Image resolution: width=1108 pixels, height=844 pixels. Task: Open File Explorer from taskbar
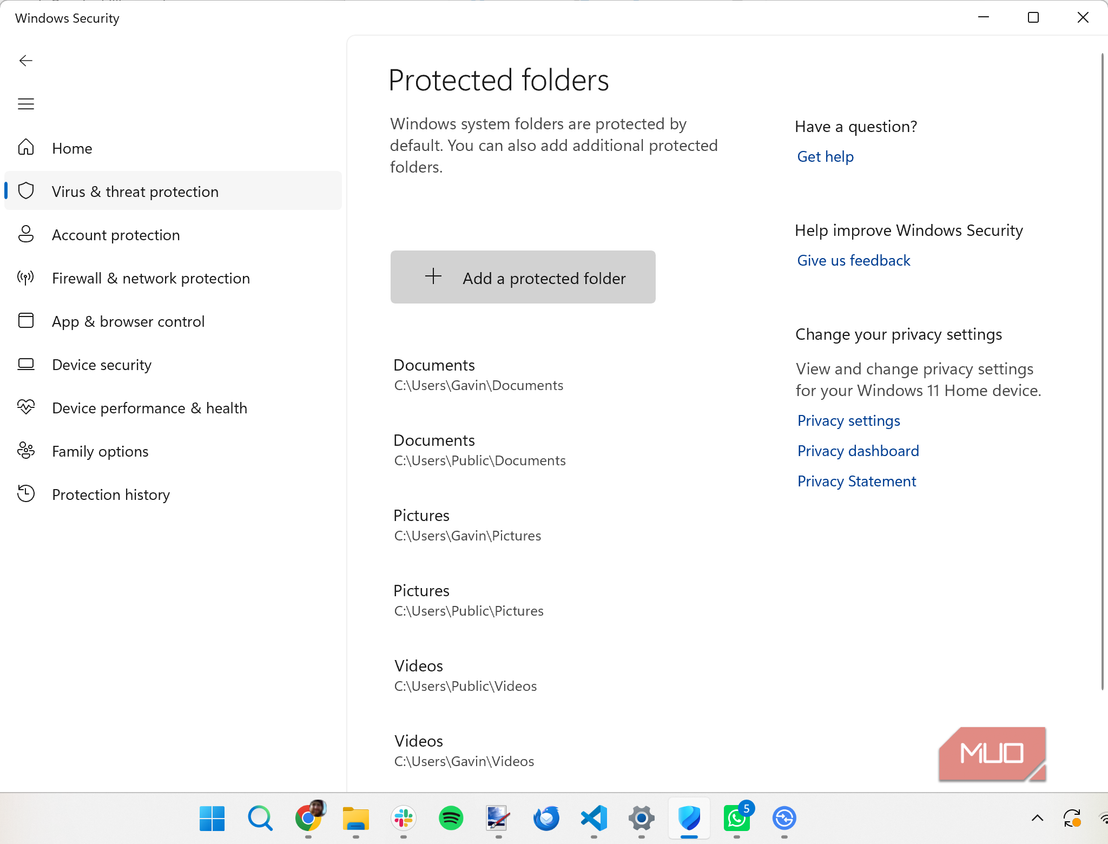click(x=355, y=819)
